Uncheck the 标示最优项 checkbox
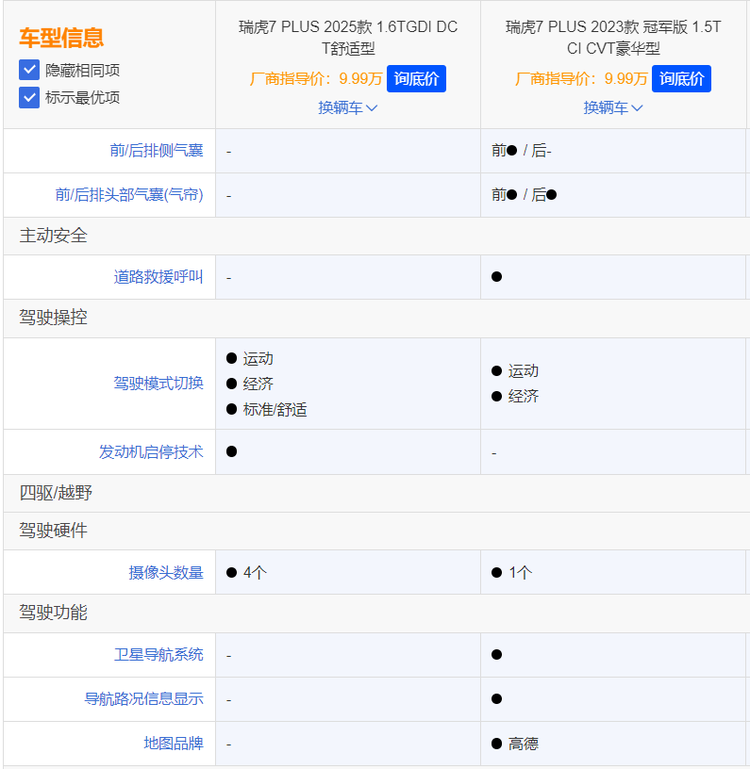 [29, 97]
